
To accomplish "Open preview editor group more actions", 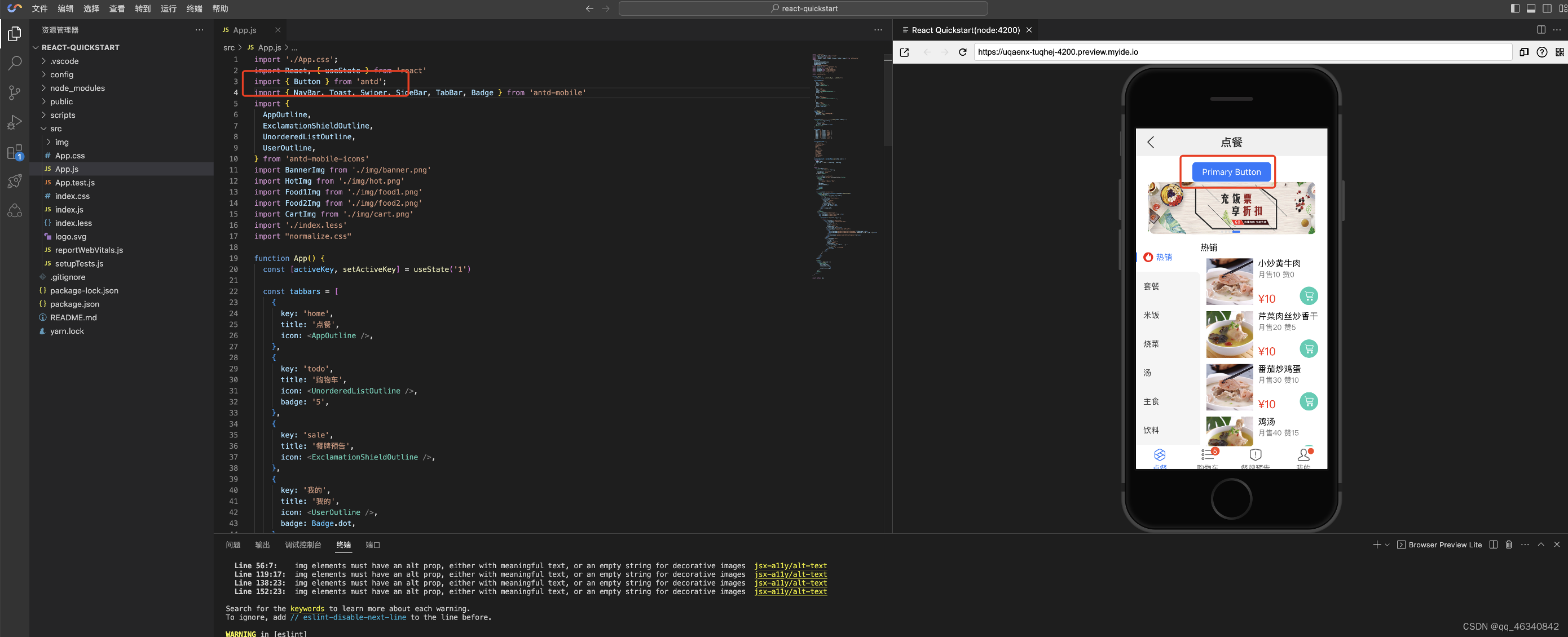I will tap(1557, 30).
